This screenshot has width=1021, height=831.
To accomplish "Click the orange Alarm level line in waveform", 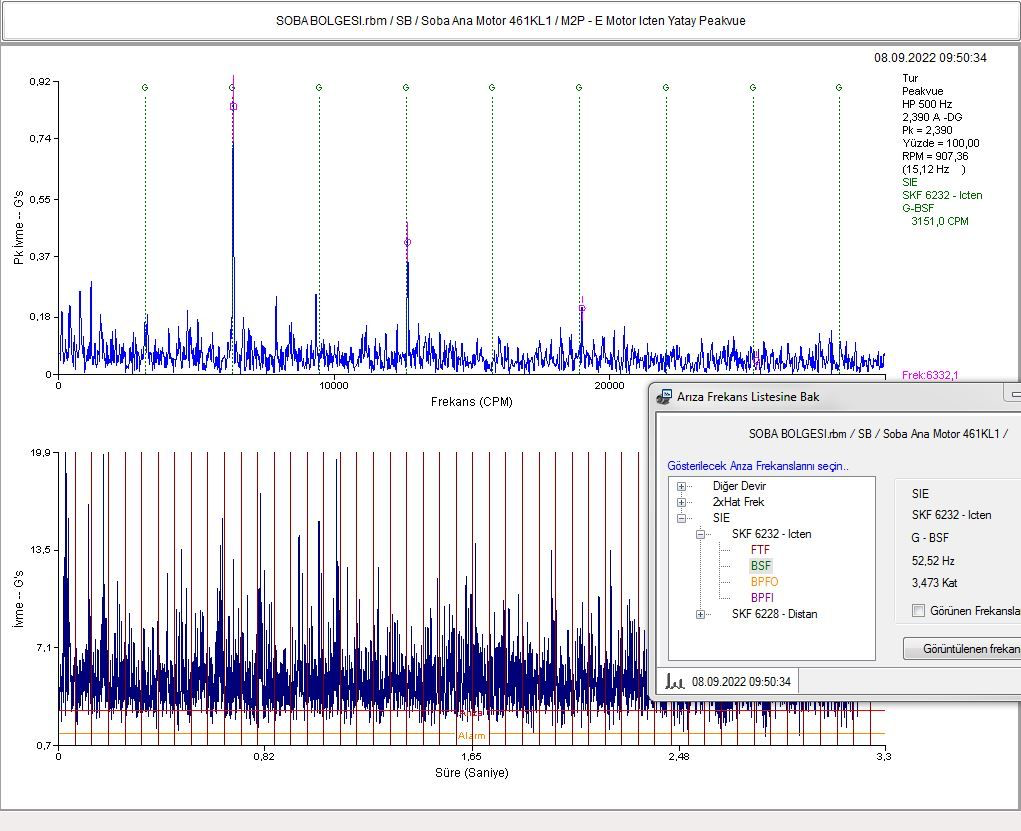I will click(x=471, y=734).
